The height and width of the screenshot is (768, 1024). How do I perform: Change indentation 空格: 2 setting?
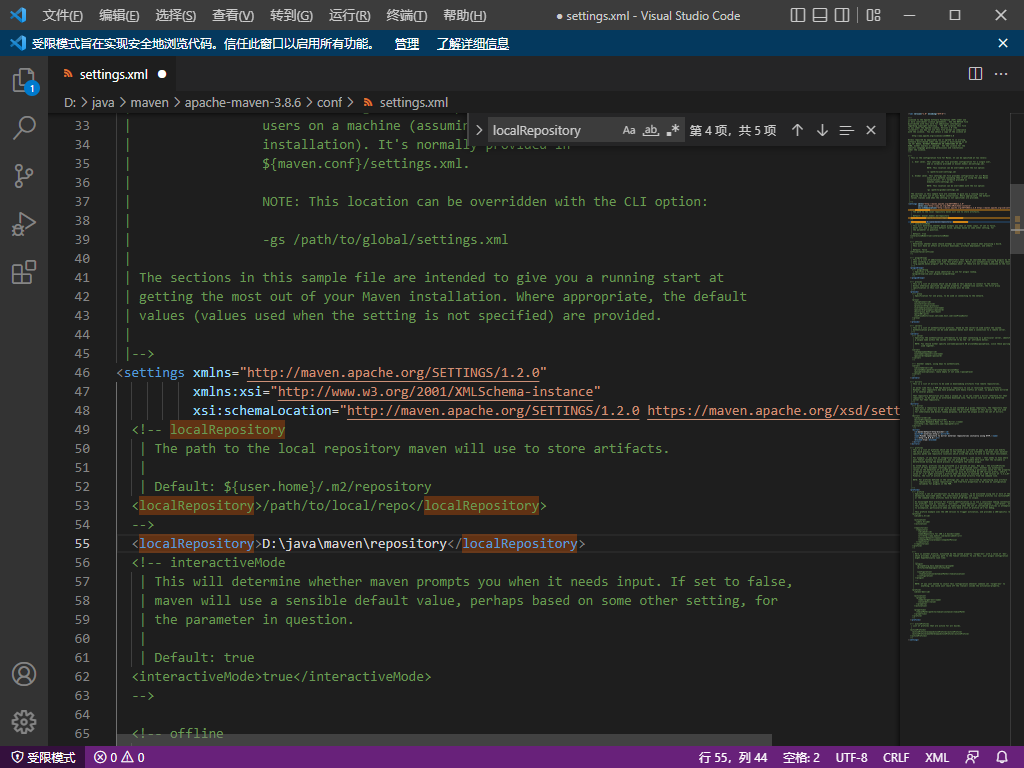pyautogui.click(x=801, y=757)
